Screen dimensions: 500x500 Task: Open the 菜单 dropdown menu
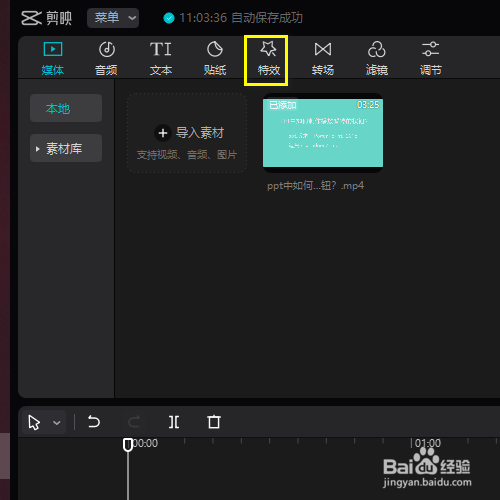(113, 18)
